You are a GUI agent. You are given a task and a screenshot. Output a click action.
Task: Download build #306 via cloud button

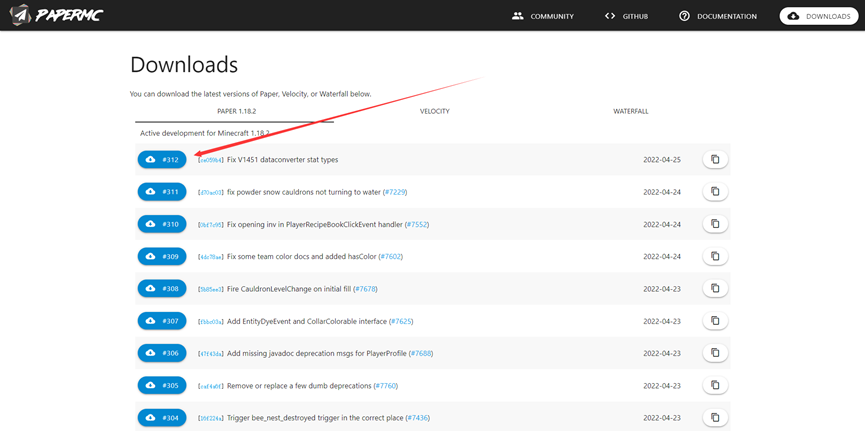tap(162, 353)
